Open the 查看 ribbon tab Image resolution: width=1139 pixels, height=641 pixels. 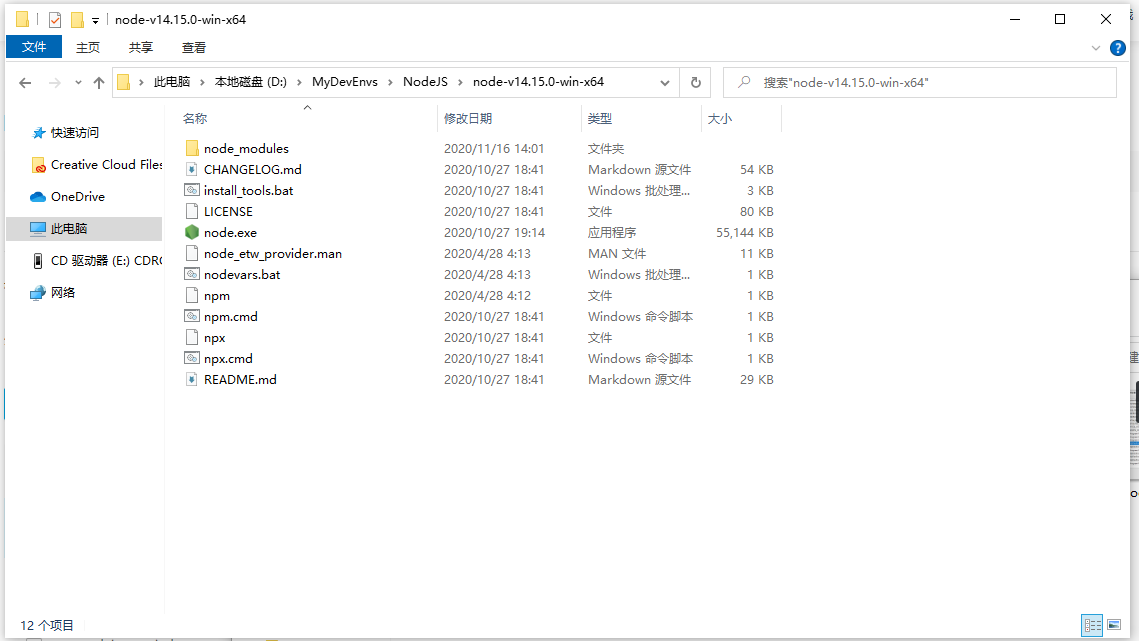point(194,47)
